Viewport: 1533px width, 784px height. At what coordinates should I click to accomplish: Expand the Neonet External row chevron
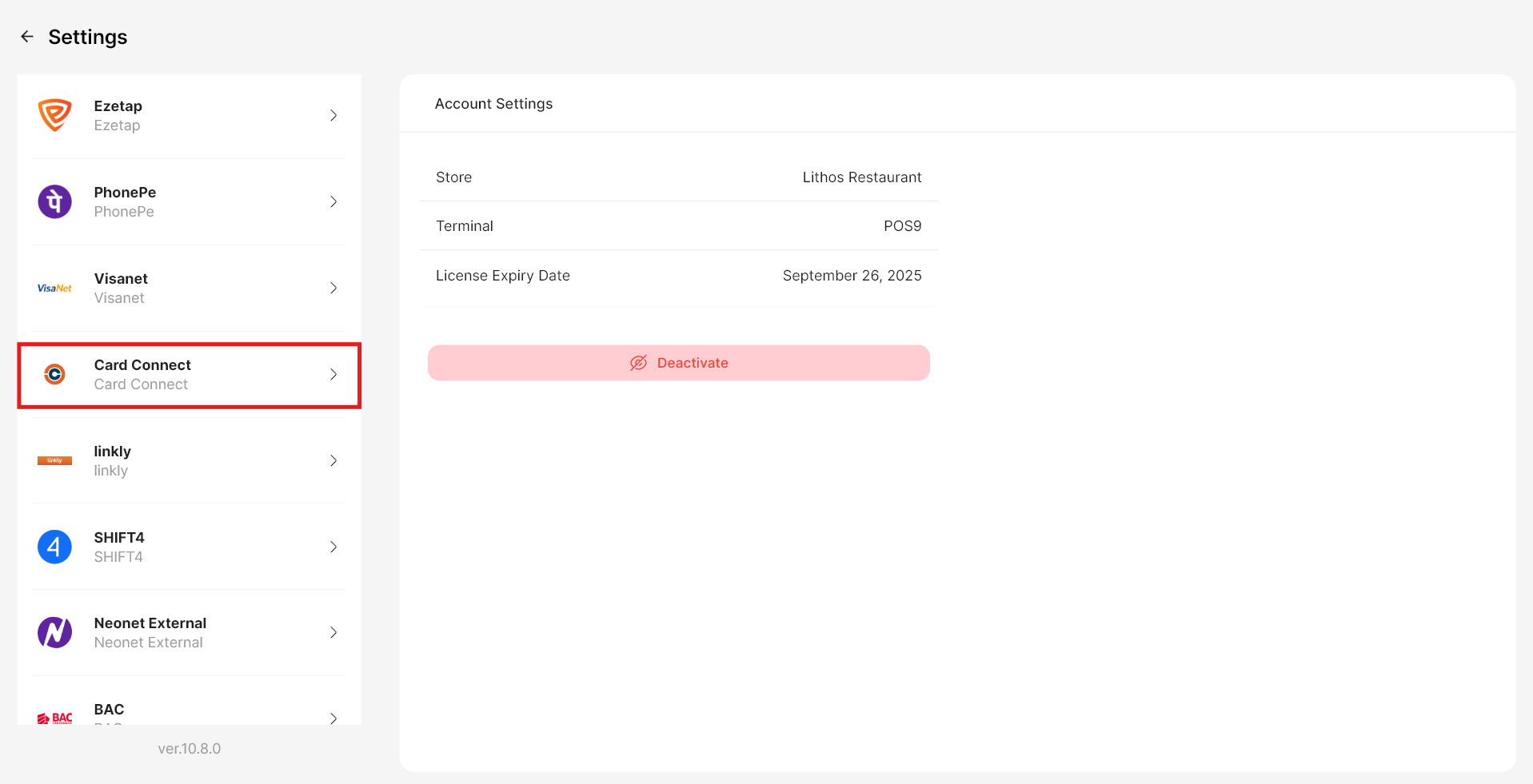(333, 632)
